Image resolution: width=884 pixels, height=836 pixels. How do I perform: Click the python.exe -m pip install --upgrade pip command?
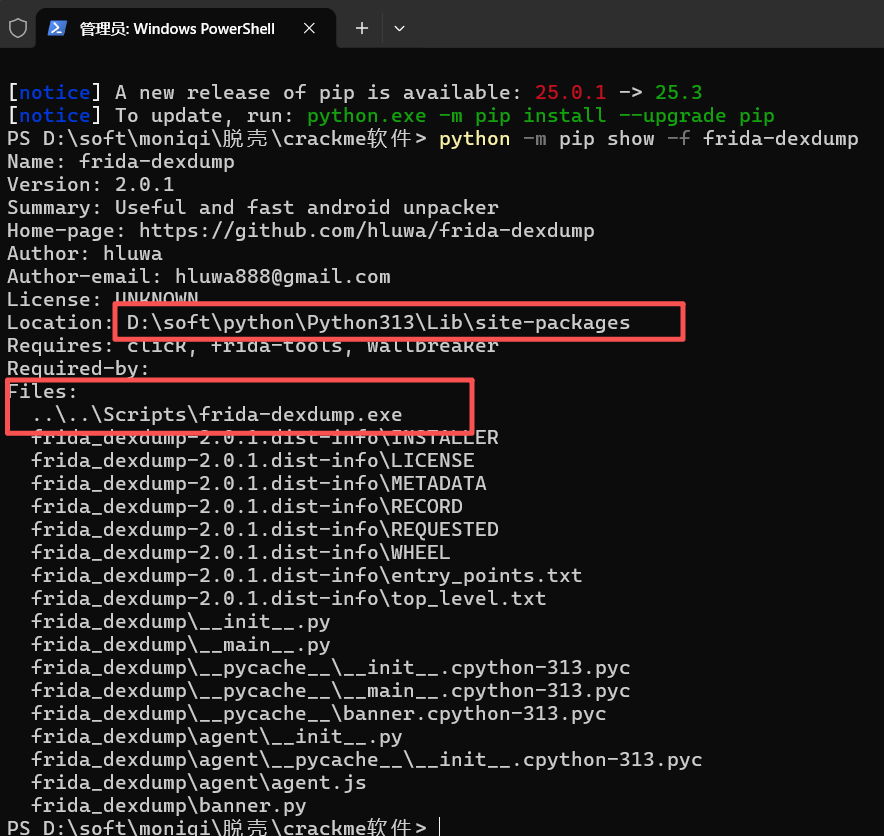click(x=541, y=116)
